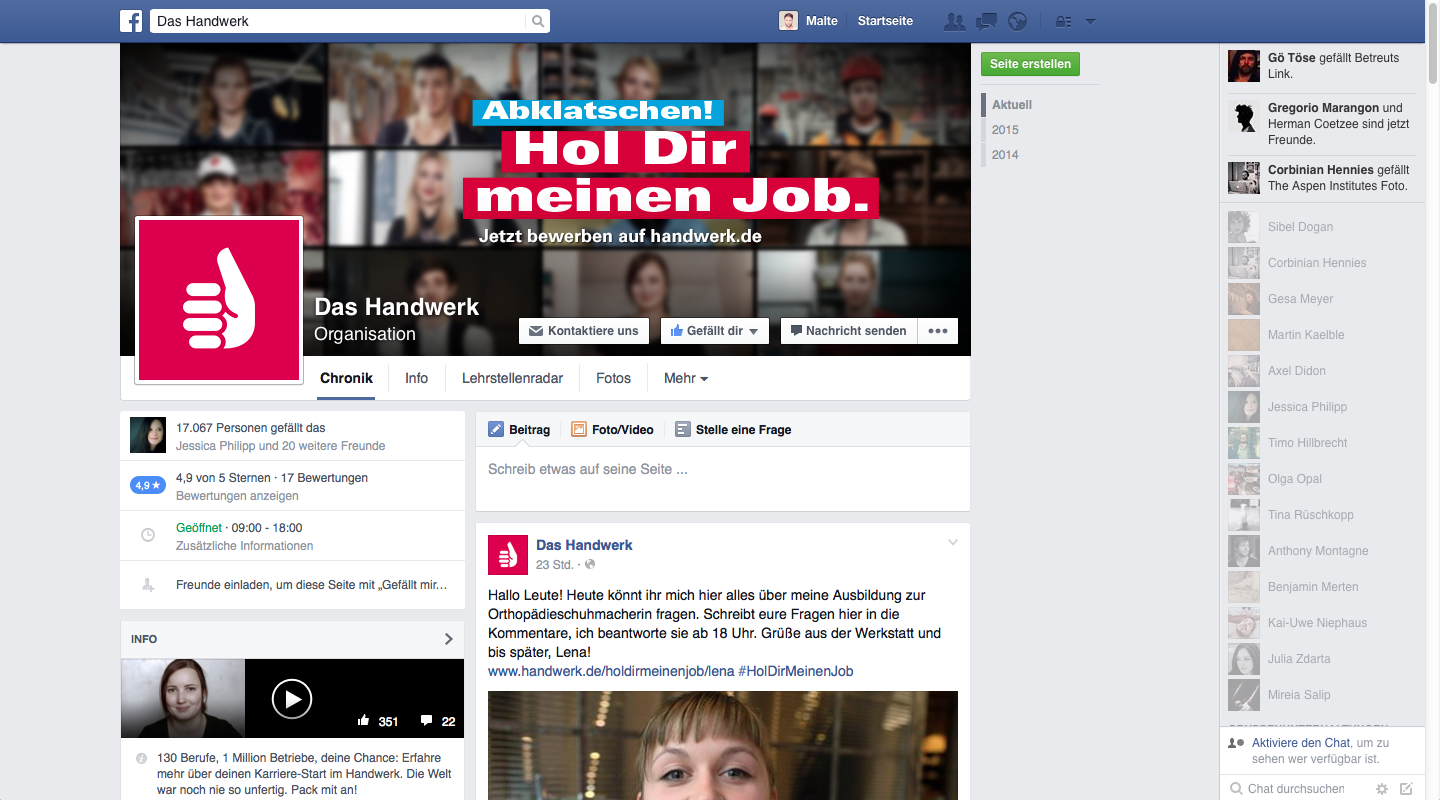Click the post public audience globe icon
The width and height of the screenshot is (1440, 800).
tap(590, 565)
